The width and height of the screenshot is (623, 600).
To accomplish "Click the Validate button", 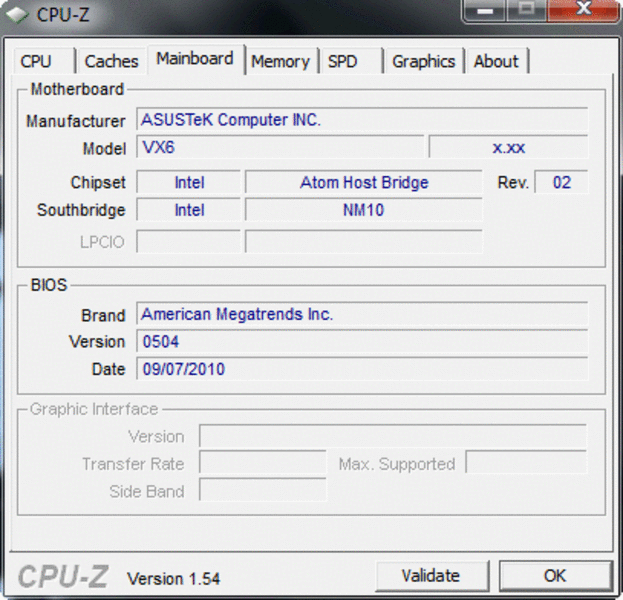I will pos(432,576).
